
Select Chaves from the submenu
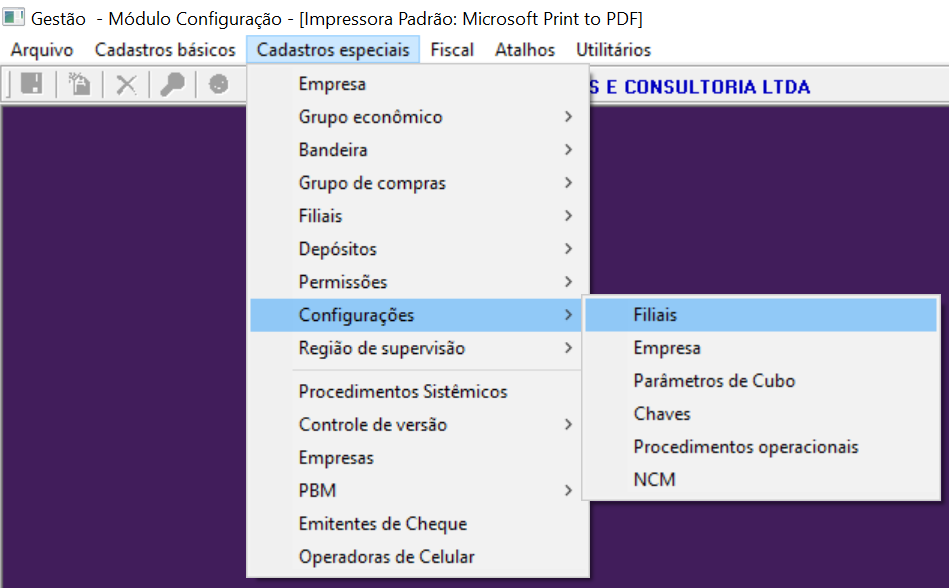pos(662,414)
